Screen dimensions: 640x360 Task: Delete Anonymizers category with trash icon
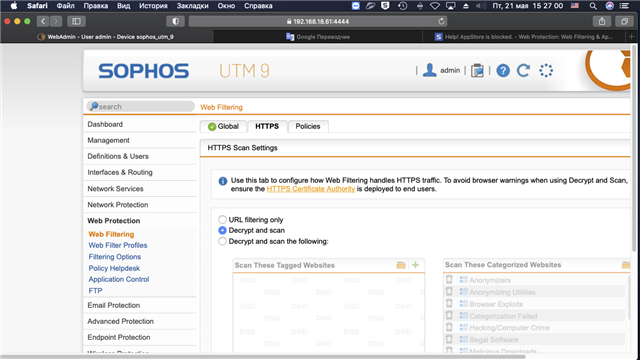449,280
